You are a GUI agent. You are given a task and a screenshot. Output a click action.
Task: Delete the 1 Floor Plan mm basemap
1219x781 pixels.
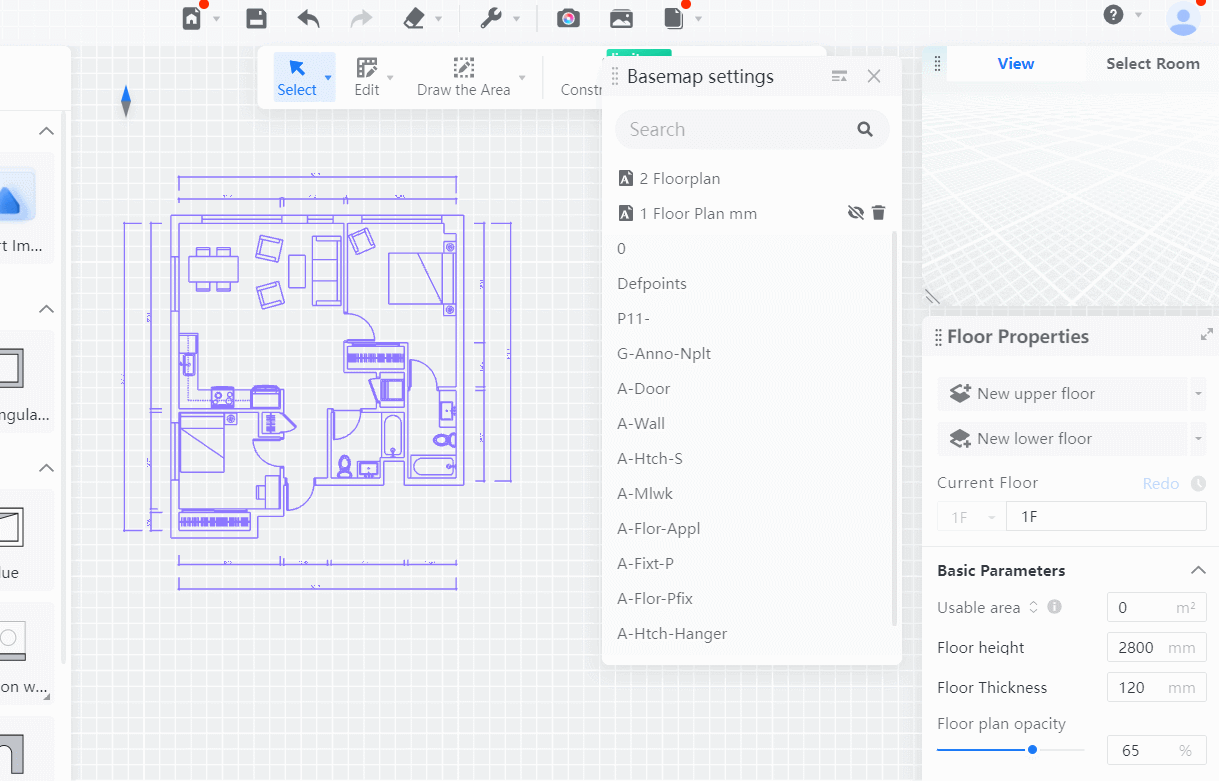click(x=878, y=213)
